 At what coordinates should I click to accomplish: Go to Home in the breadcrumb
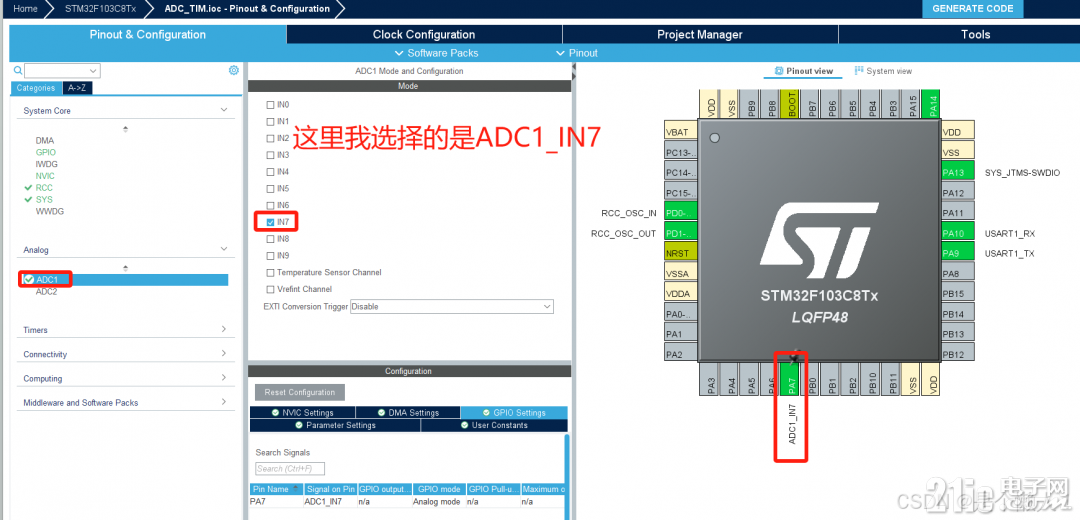click(x=25, y=8)
